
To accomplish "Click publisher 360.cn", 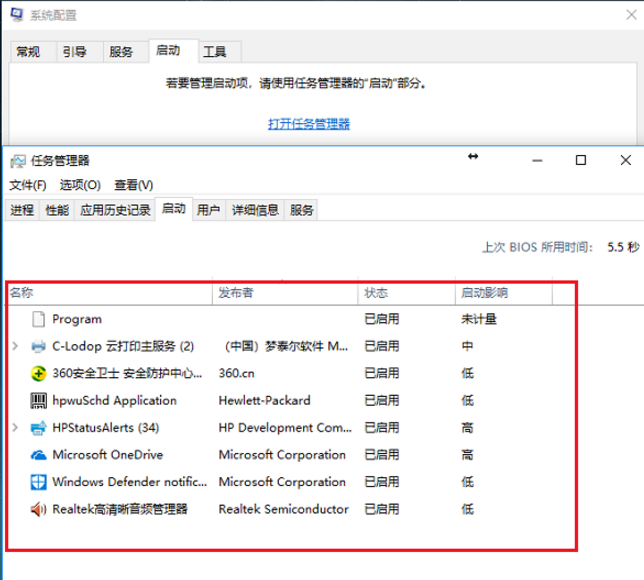I will [x=236, y=373].
